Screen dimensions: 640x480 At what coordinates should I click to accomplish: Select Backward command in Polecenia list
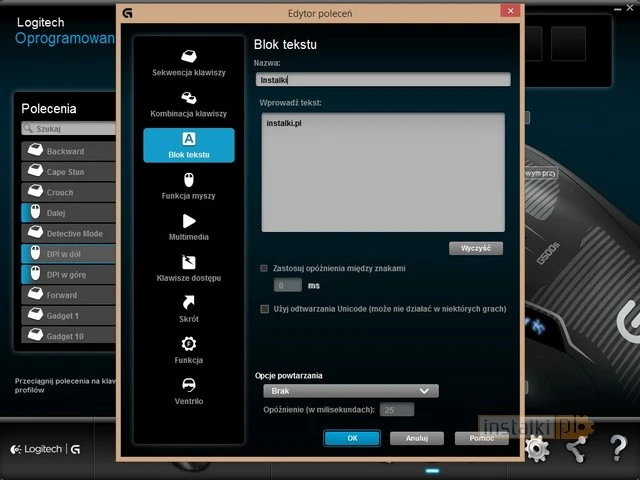pyautogui.click(x=69, y=151)
